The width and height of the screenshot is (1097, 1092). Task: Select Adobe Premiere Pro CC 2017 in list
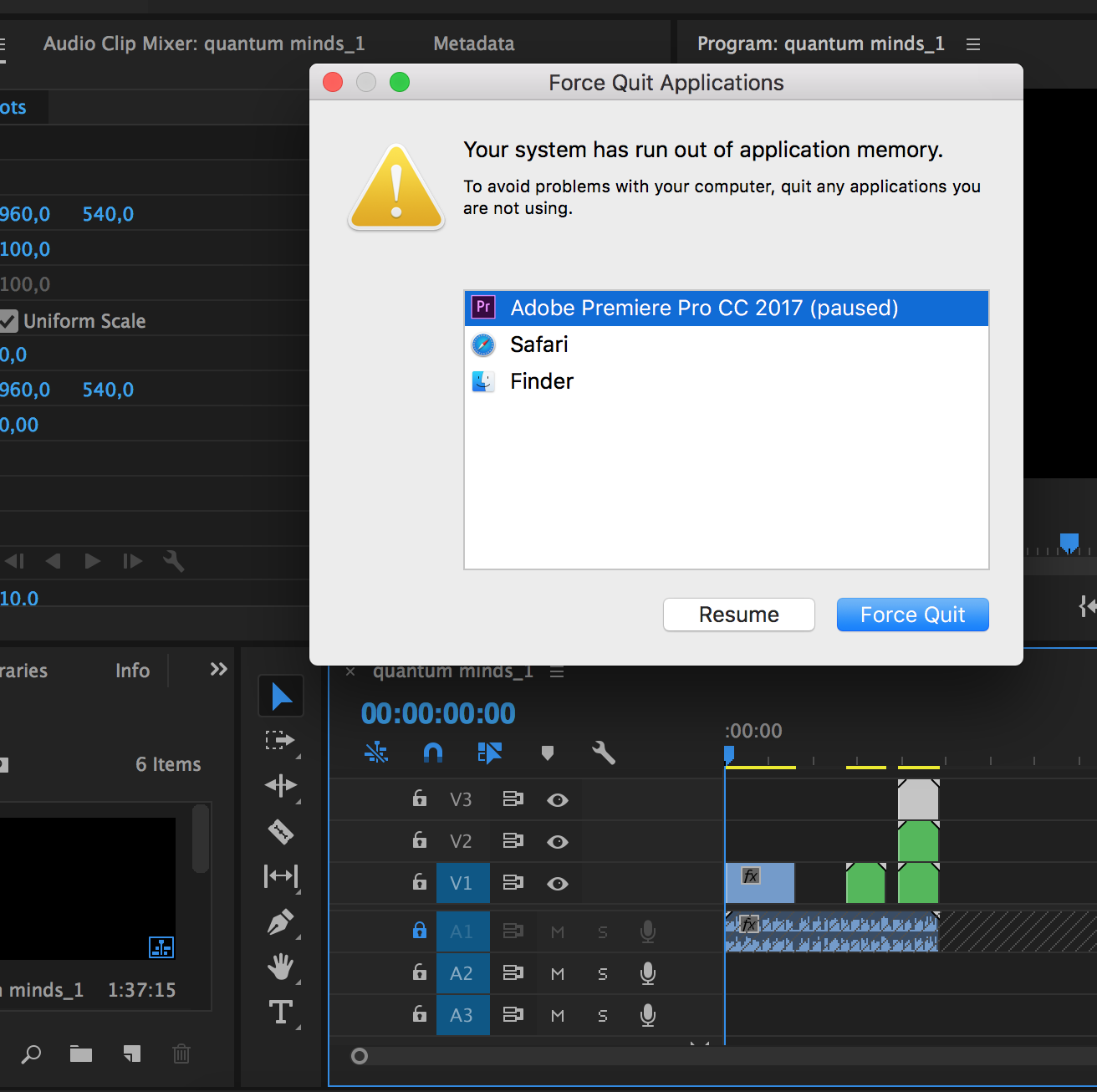tap(727, 308)
